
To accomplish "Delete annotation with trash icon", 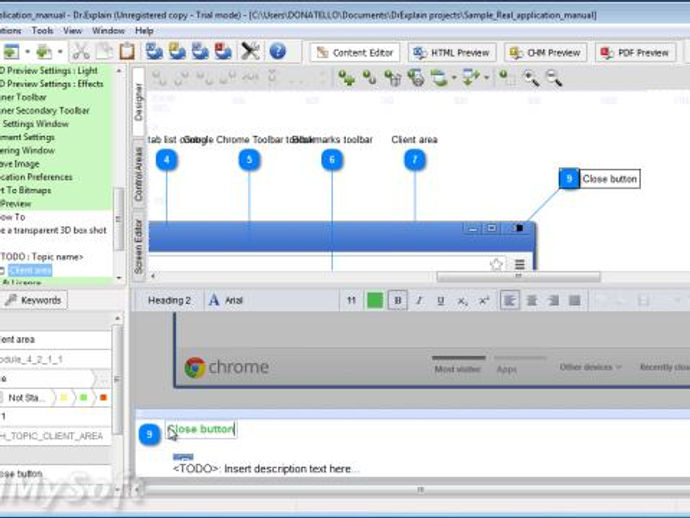I will pos(393,78).
